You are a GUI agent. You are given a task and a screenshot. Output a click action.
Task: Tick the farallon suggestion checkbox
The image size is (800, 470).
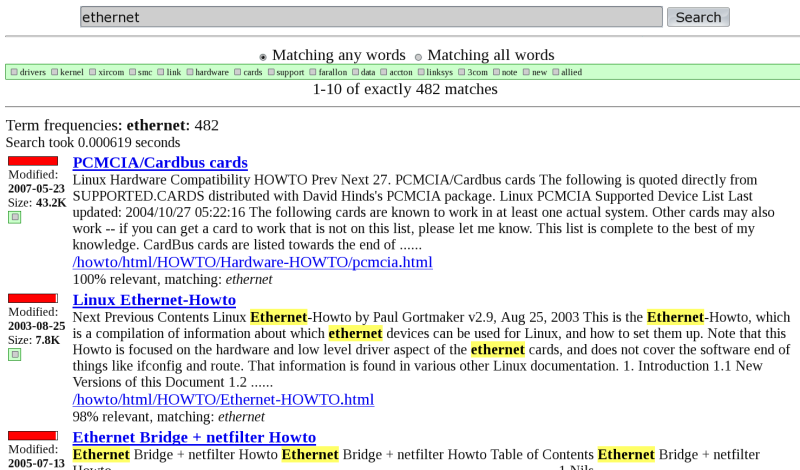(313, 72)
